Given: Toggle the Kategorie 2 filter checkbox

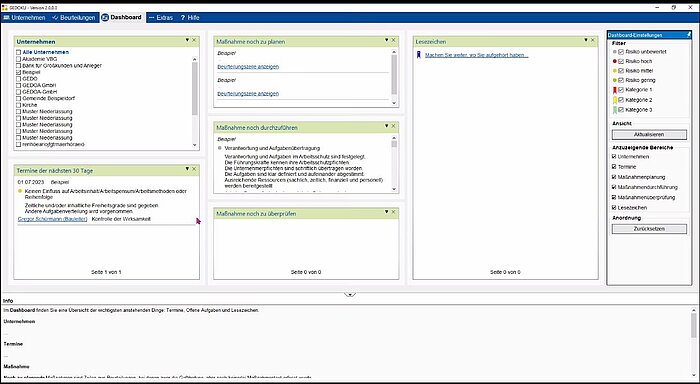Looking at the screenshot, I should pos(621,100).
